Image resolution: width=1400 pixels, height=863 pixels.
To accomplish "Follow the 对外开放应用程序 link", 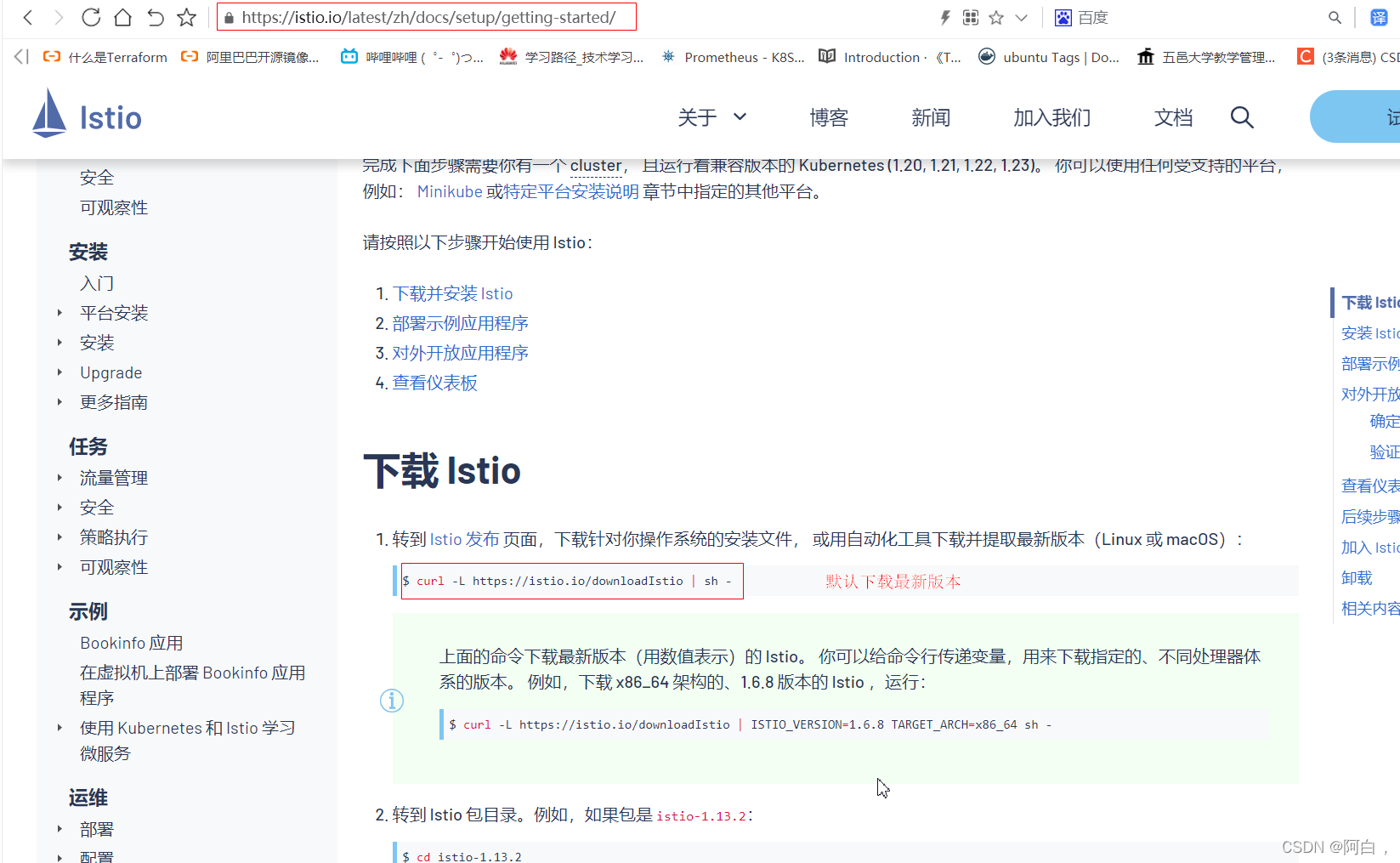I will 460,353.
